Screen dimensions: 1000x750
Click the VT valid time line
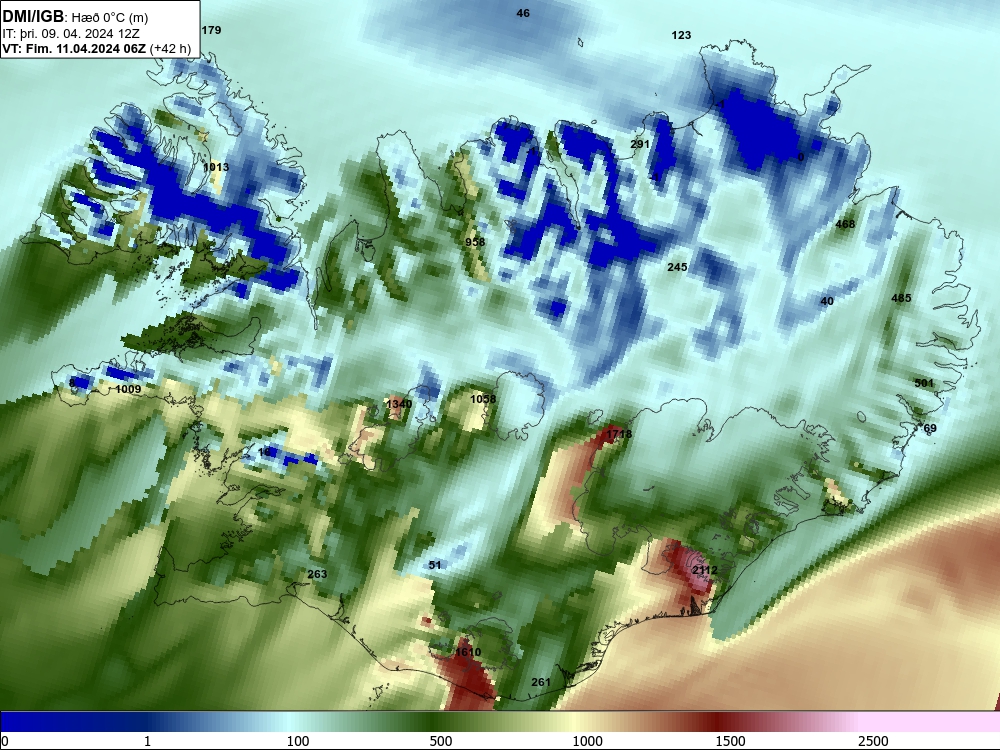[x=96, y=48]
